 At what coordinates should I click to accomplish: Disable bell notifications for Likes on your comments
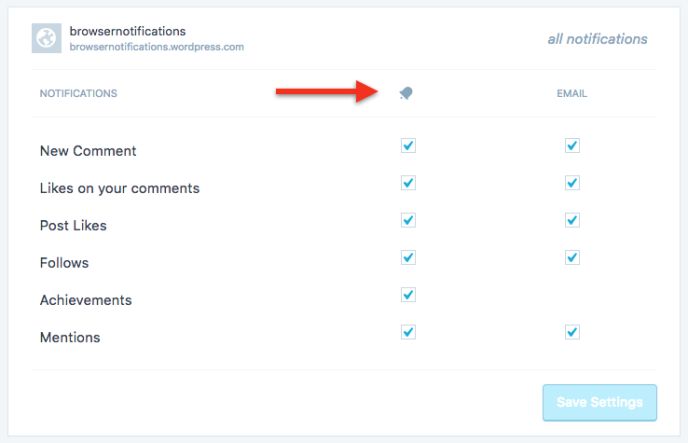click(408, 183)
